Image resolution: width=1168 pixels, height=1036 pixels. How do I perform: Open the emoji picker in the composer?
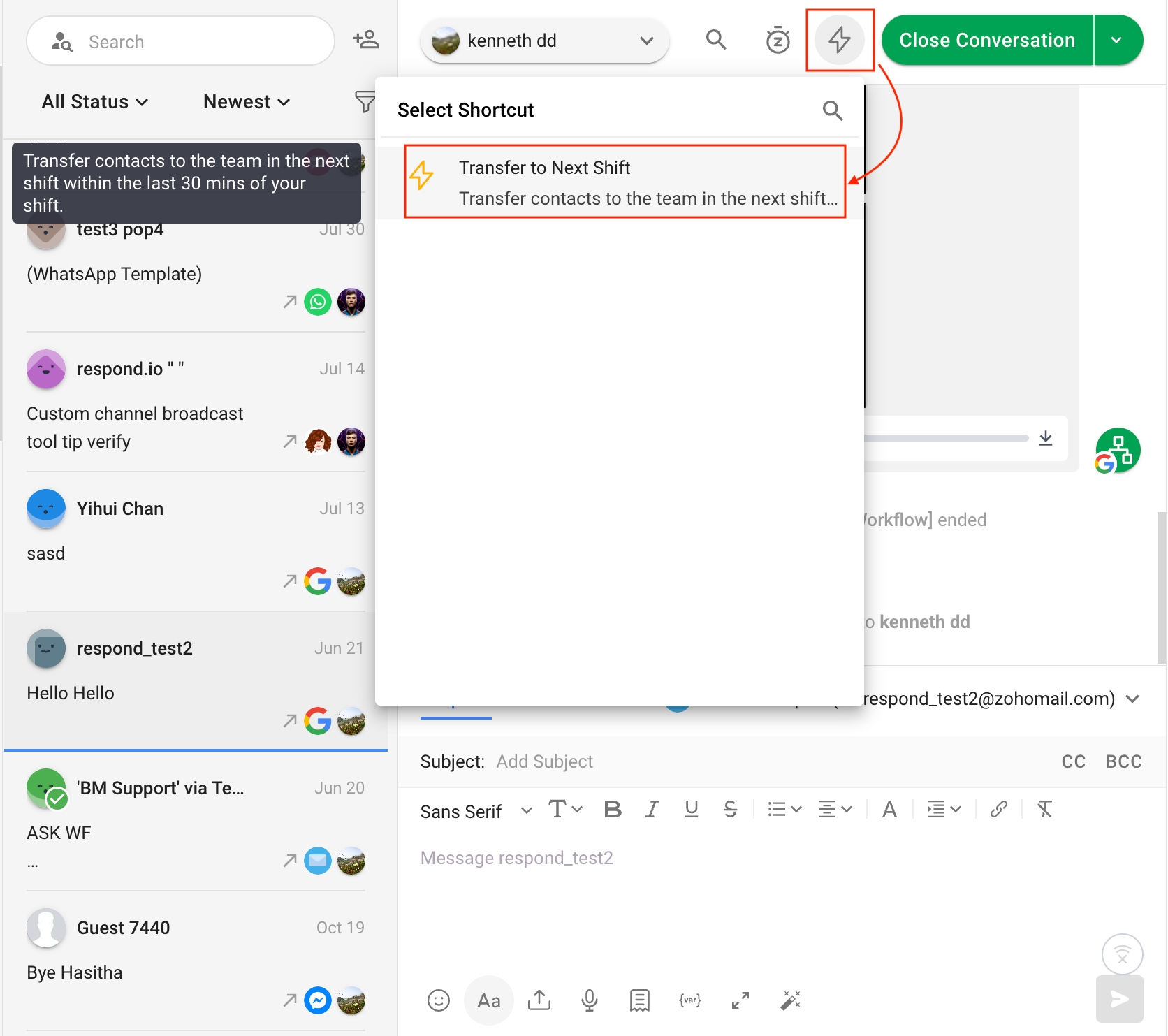click(438, 1000)
